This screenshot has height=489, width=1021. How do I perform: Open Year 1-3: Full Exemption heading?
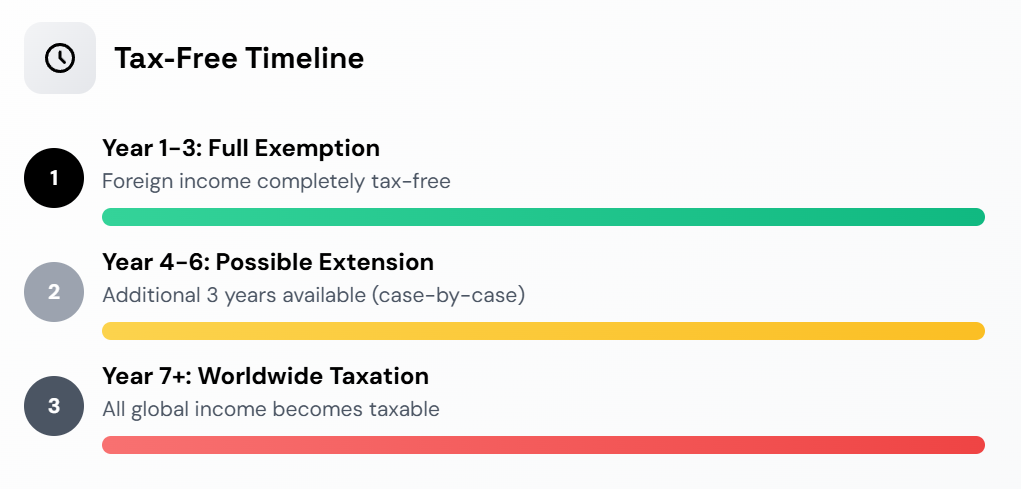[241, 149]
